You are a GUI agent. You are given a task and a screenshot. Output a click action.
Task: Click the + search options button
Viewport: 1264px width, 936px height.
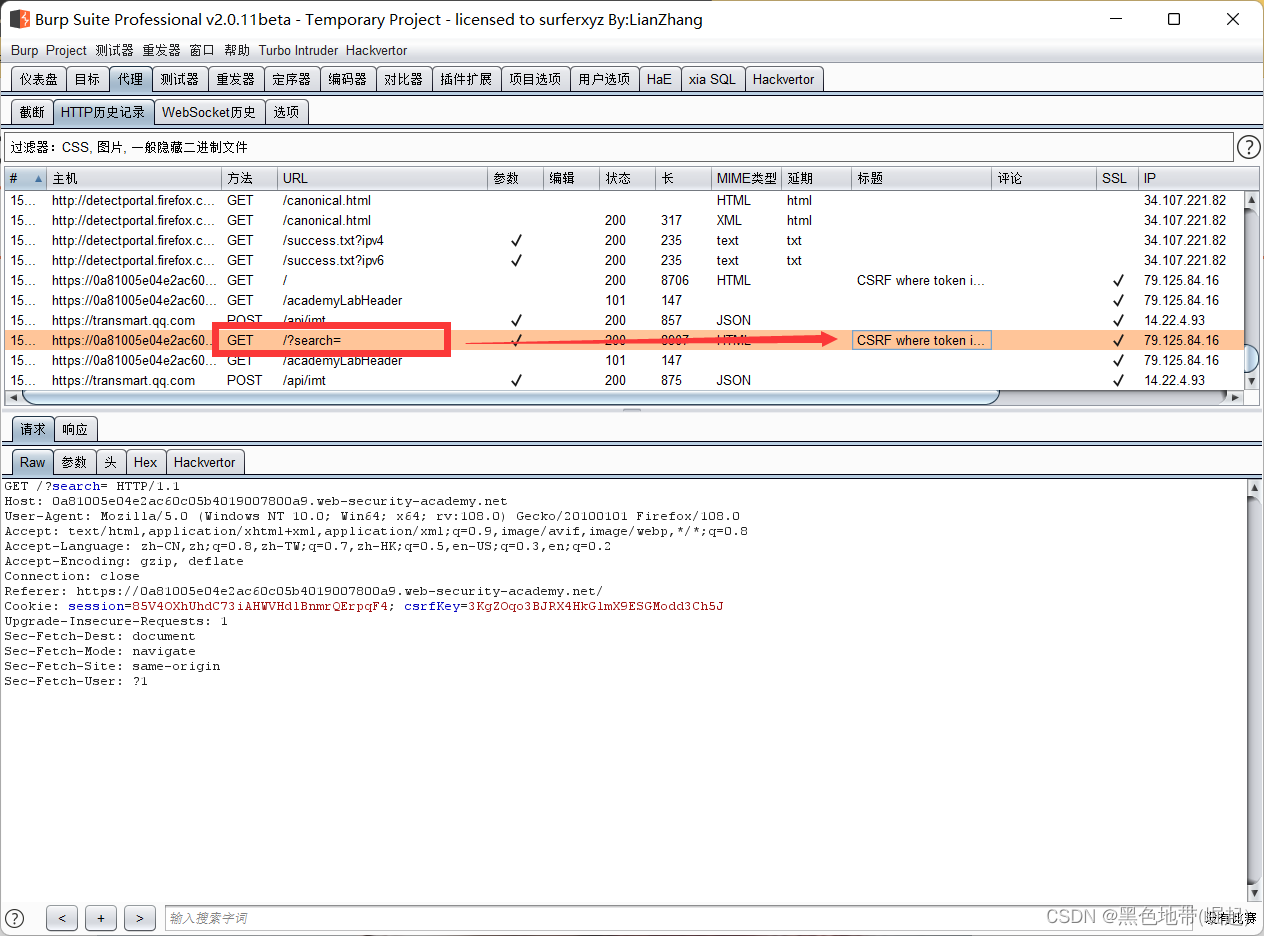(101, 918)
